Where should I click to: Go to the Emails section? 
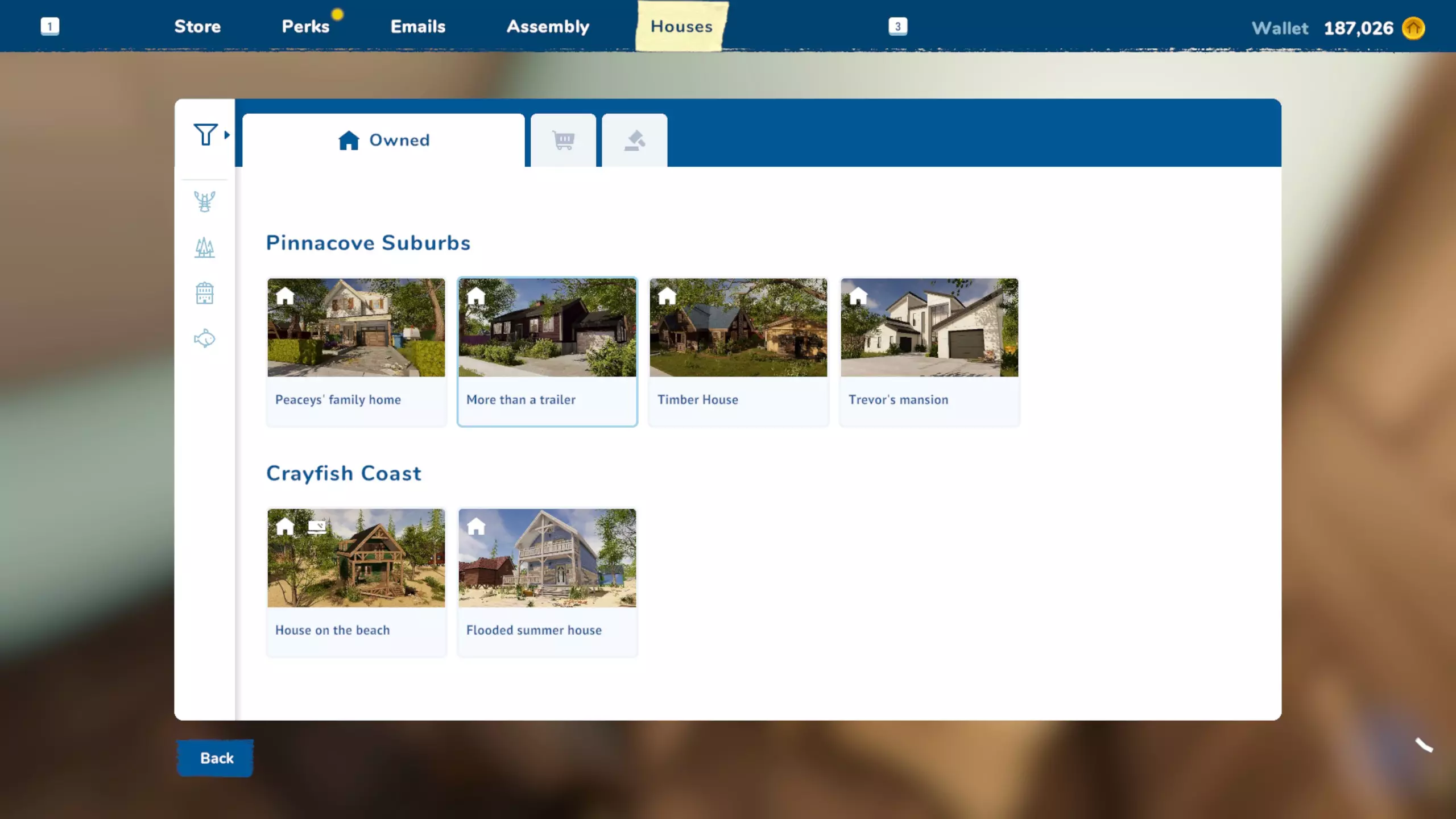point(418,26)
